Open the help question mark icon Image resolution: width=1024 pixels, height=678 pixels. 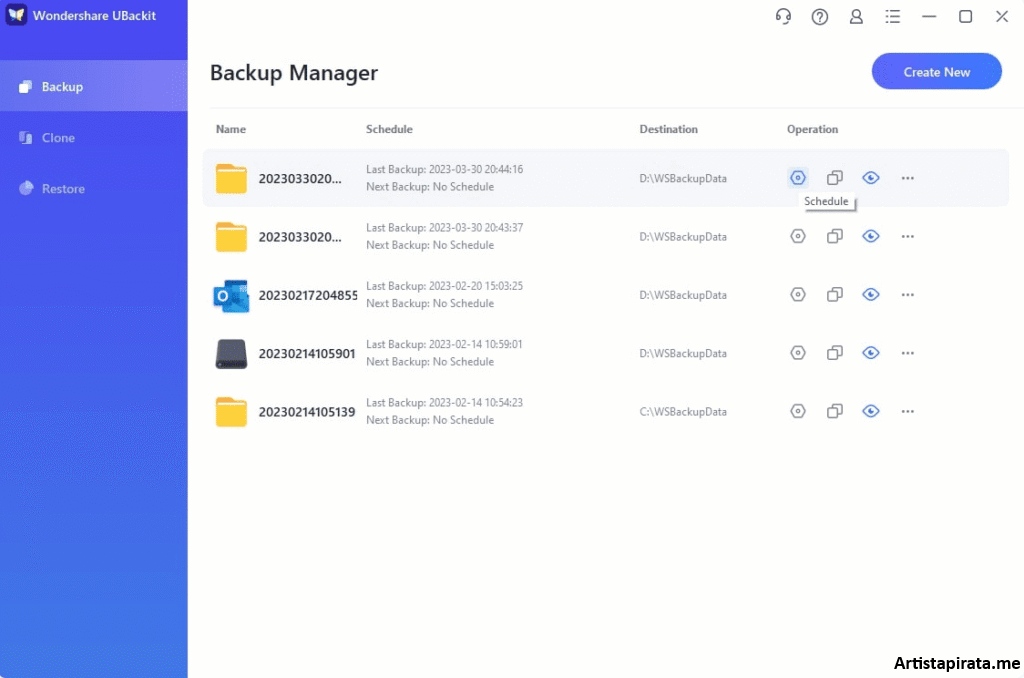click(x=820, y=16)
